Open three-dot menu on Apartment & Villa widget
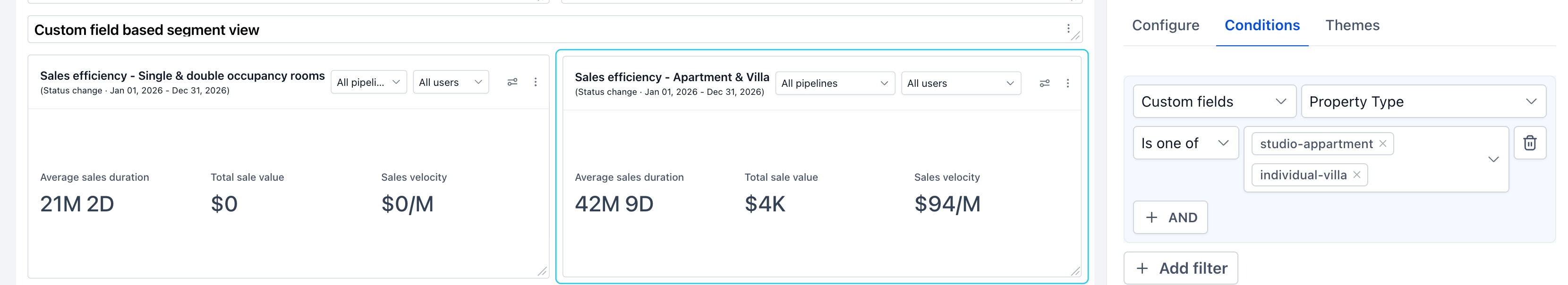Viewport: 1568px width, 285px height. click(1068, 83)
